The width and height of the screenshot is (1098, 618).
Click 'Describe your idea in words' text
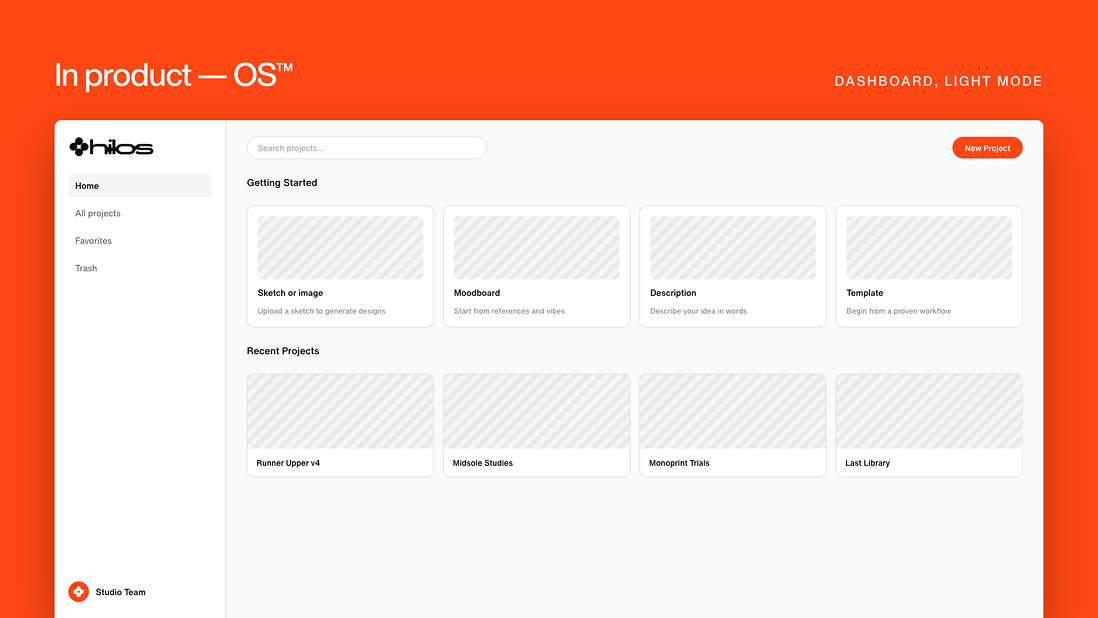point(698,311)
